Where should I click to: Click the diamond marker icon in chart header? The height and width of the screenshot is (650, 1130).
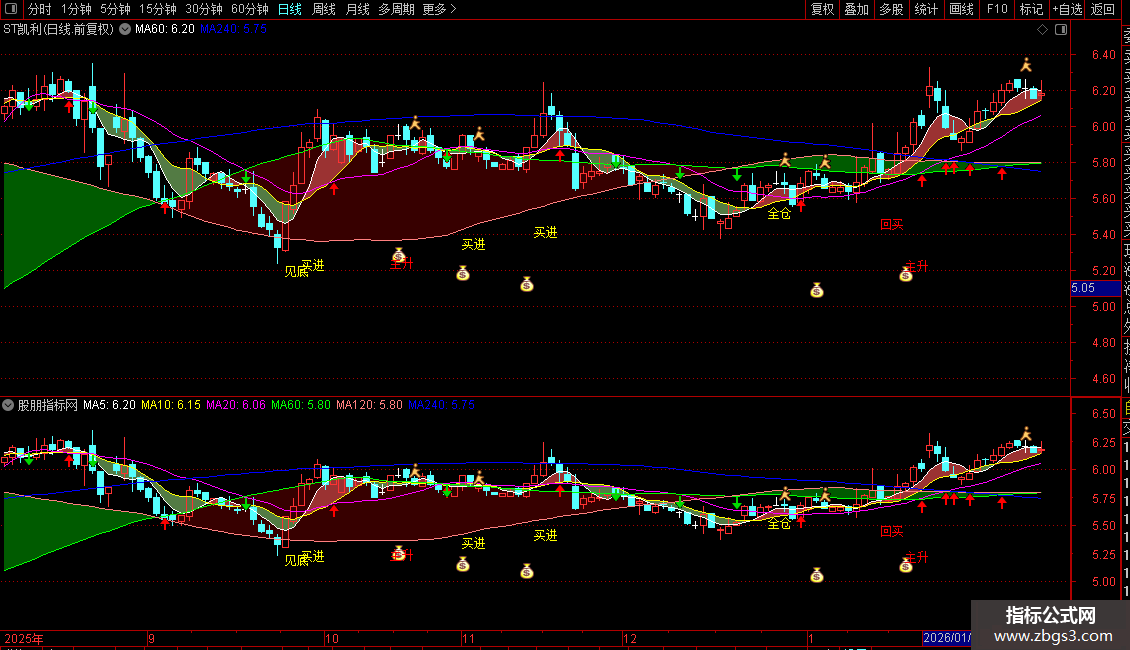pos(1042,30)
